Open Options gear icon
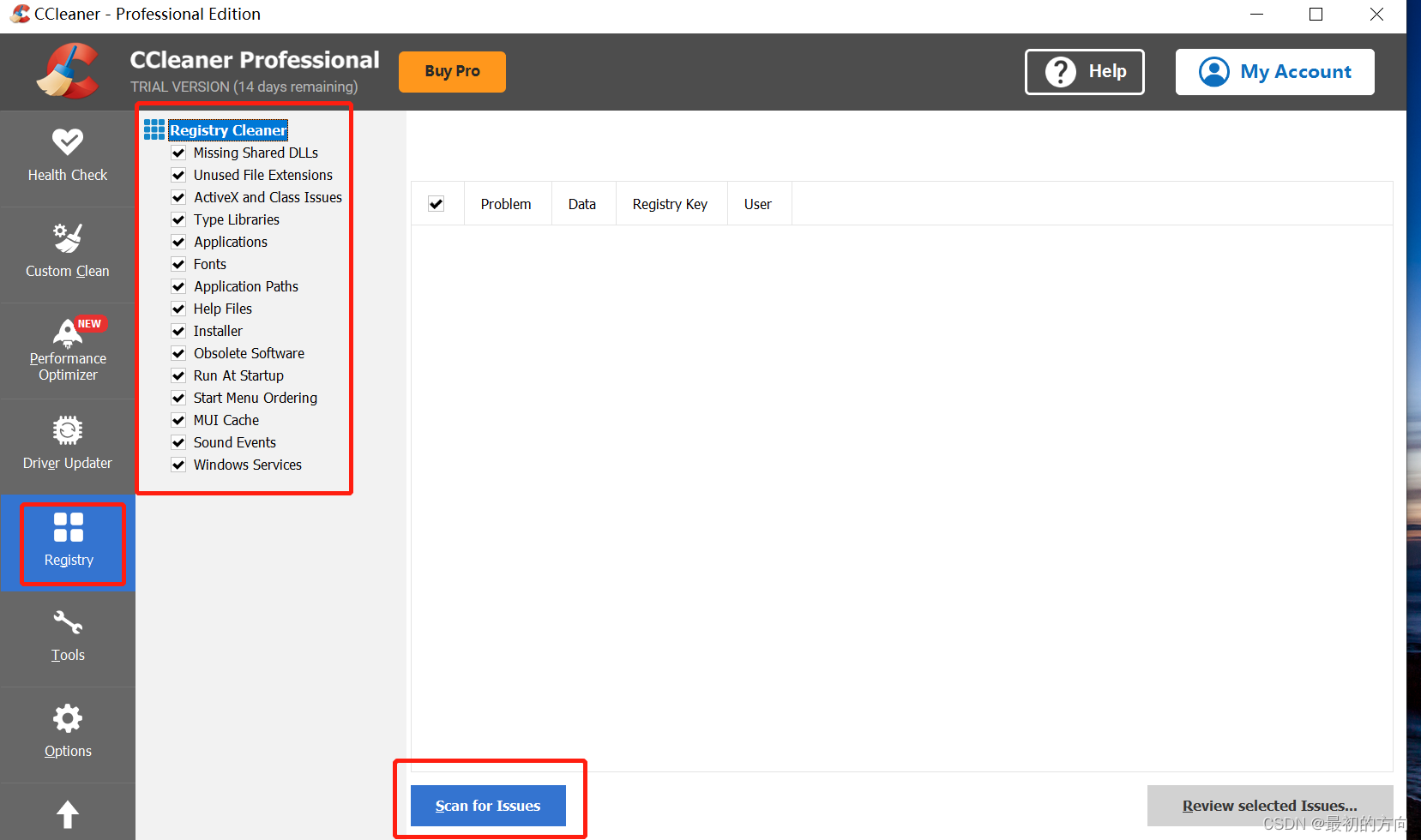Viewport: 1421px width, 840px height. pyautogui.click(x=68, y=718)
